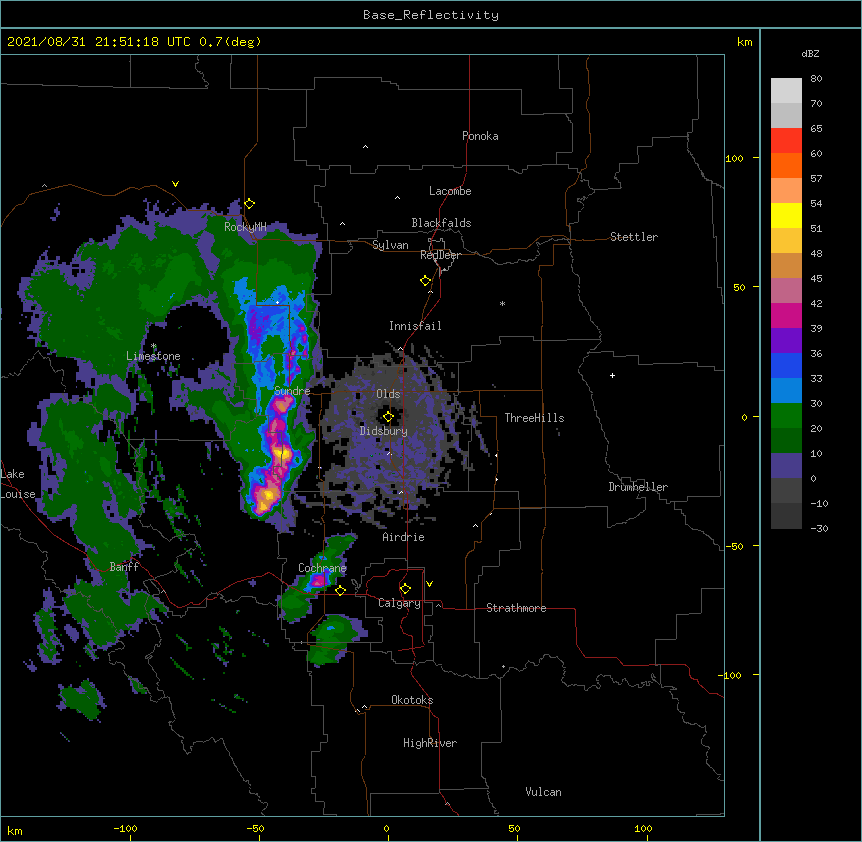Click the -50 km tick label on the right axis
Image resolution: width=862 pixels, height=842 pixels.
734,546
